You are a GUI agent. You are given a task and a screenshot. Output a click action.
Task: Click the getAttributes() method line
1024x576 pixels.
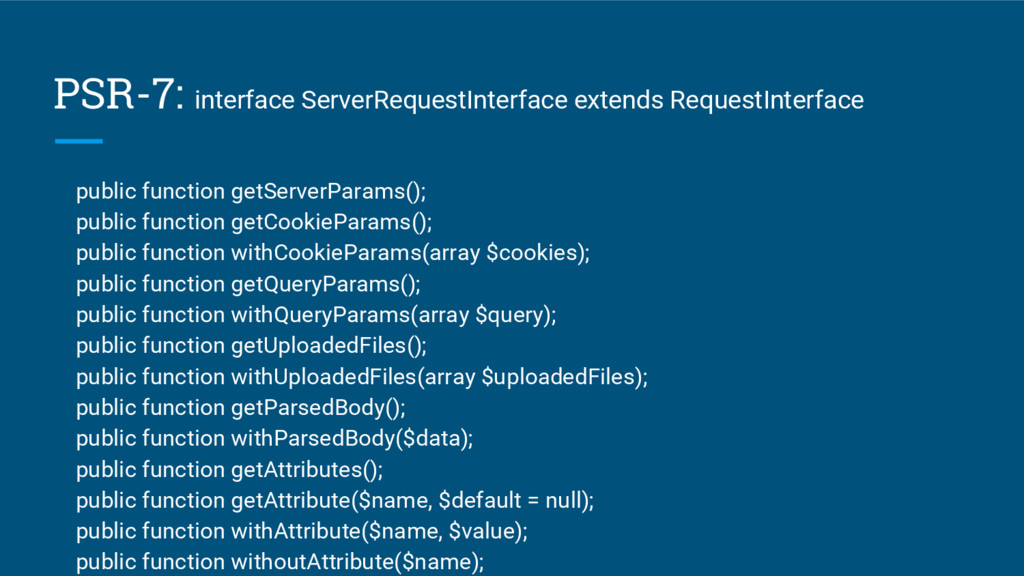(x=229, y=470)
